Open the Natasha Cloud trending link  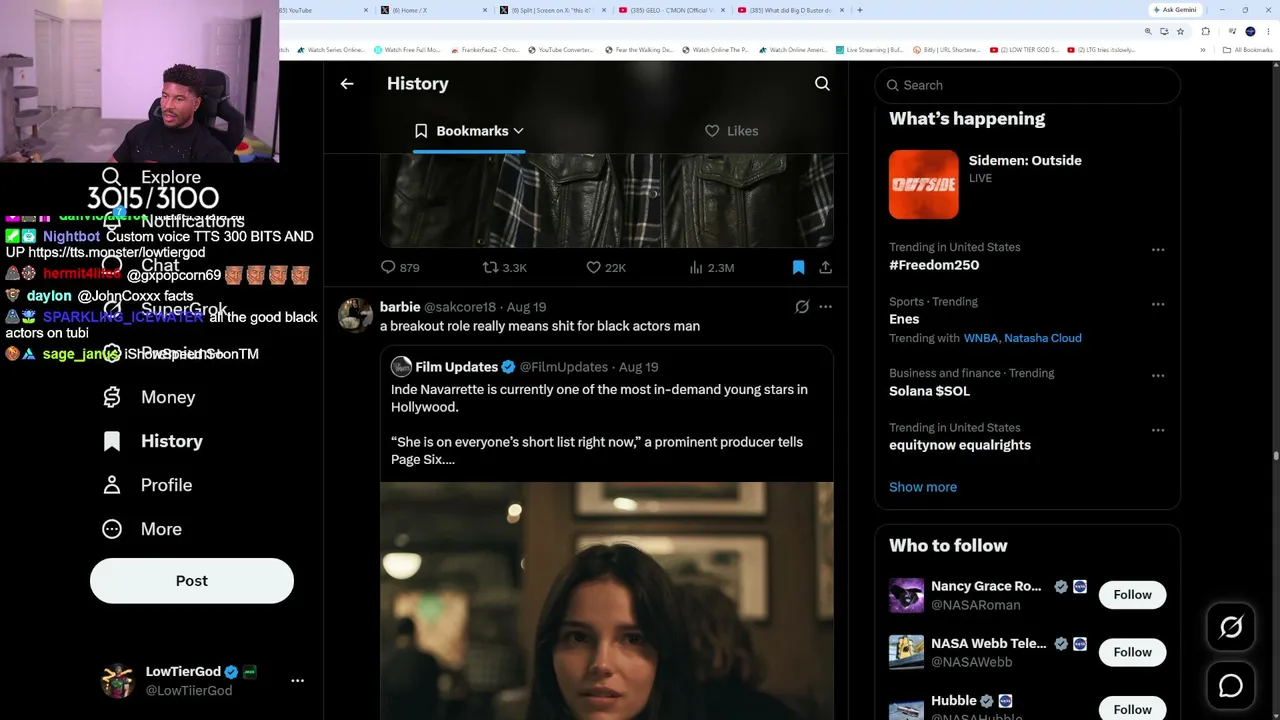pos(1043,338)
